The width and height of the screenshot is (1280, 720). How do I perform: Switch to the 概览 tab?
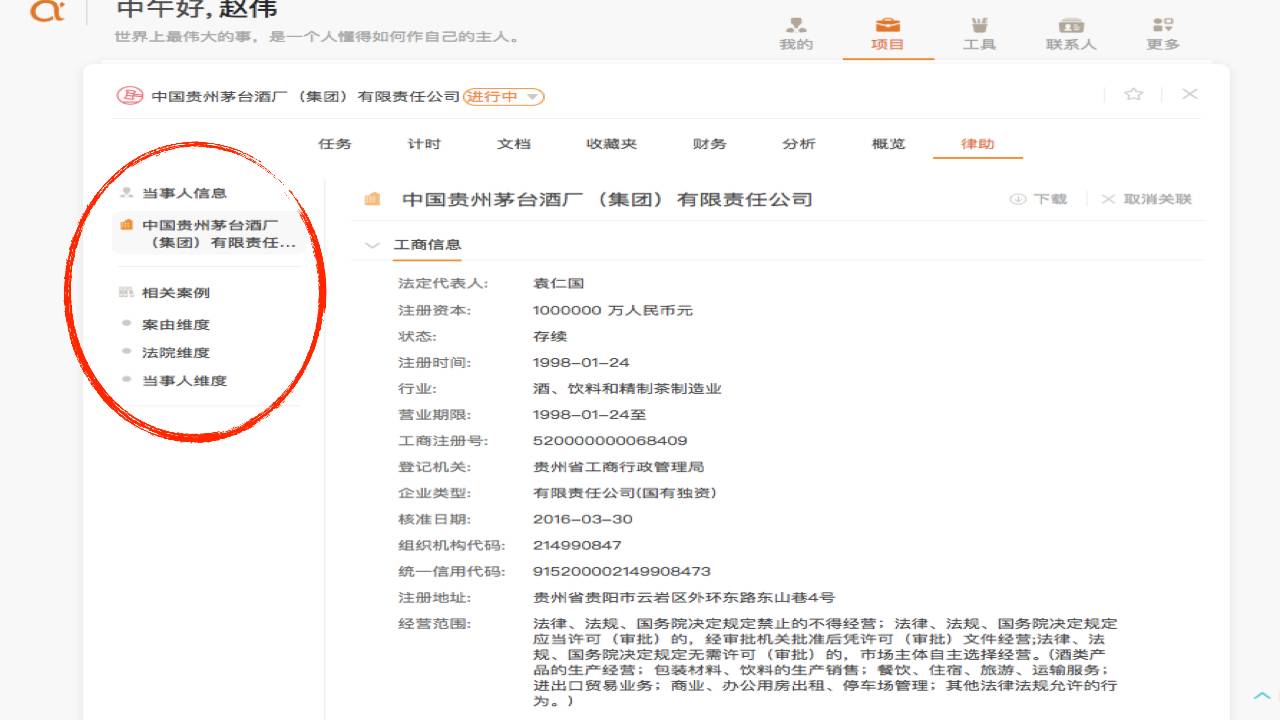click(888, 144)
